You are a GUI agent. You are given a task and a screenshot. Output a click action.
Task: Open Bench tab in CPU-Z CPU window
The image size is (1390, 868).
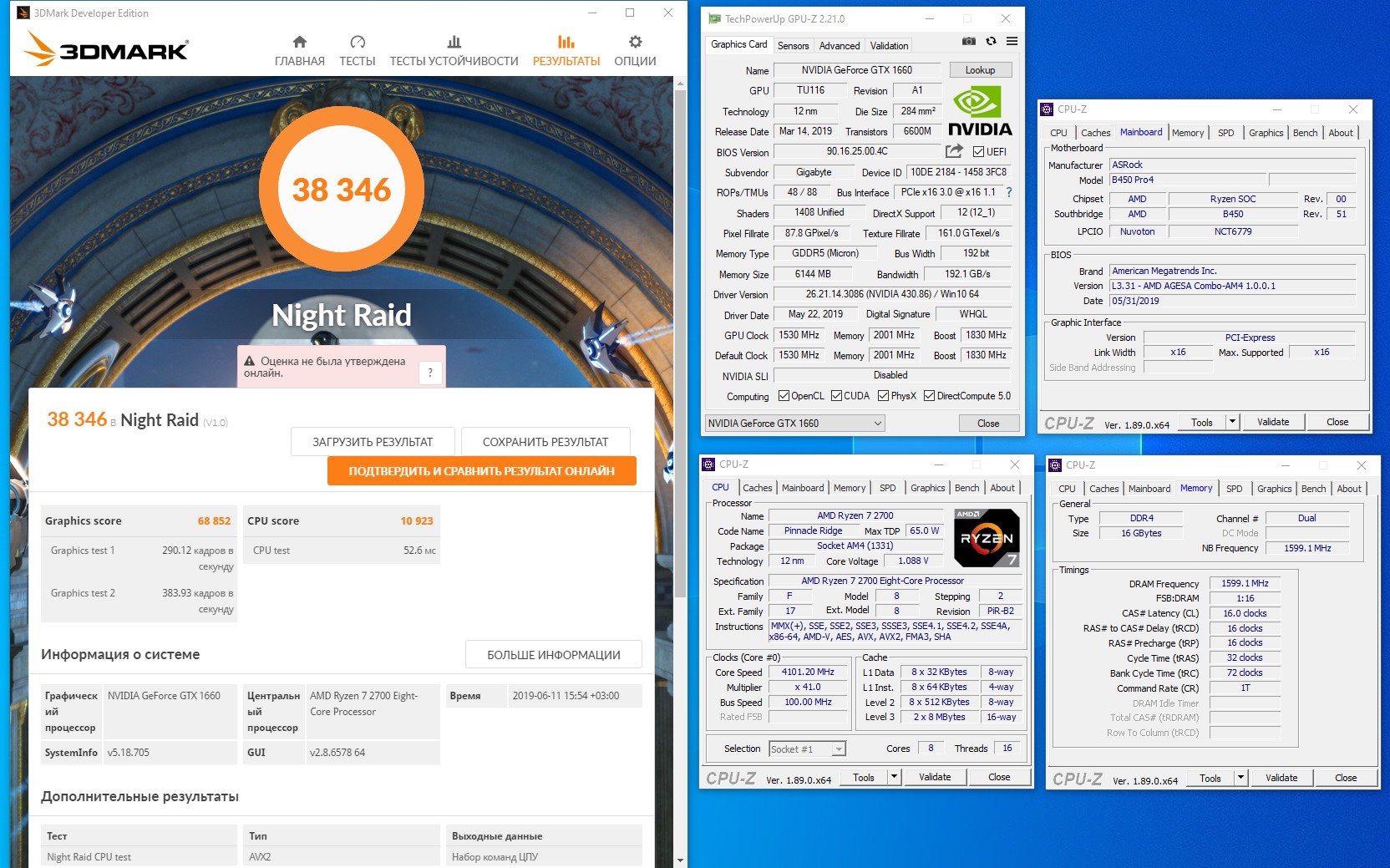966,488
